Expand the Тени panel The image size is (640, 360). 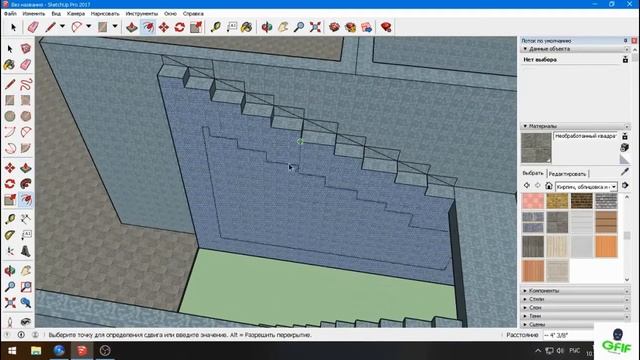click(575, 316)
